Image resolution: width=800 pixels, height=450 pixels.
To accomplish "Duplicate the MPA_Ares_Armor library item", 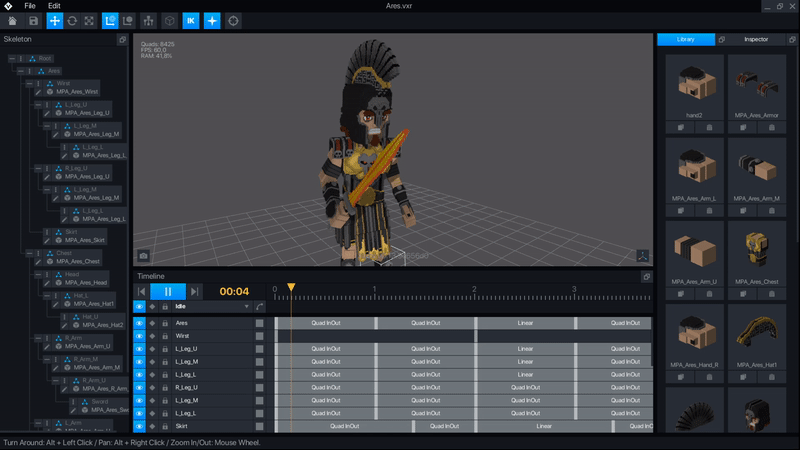I will tap(743, 128).
